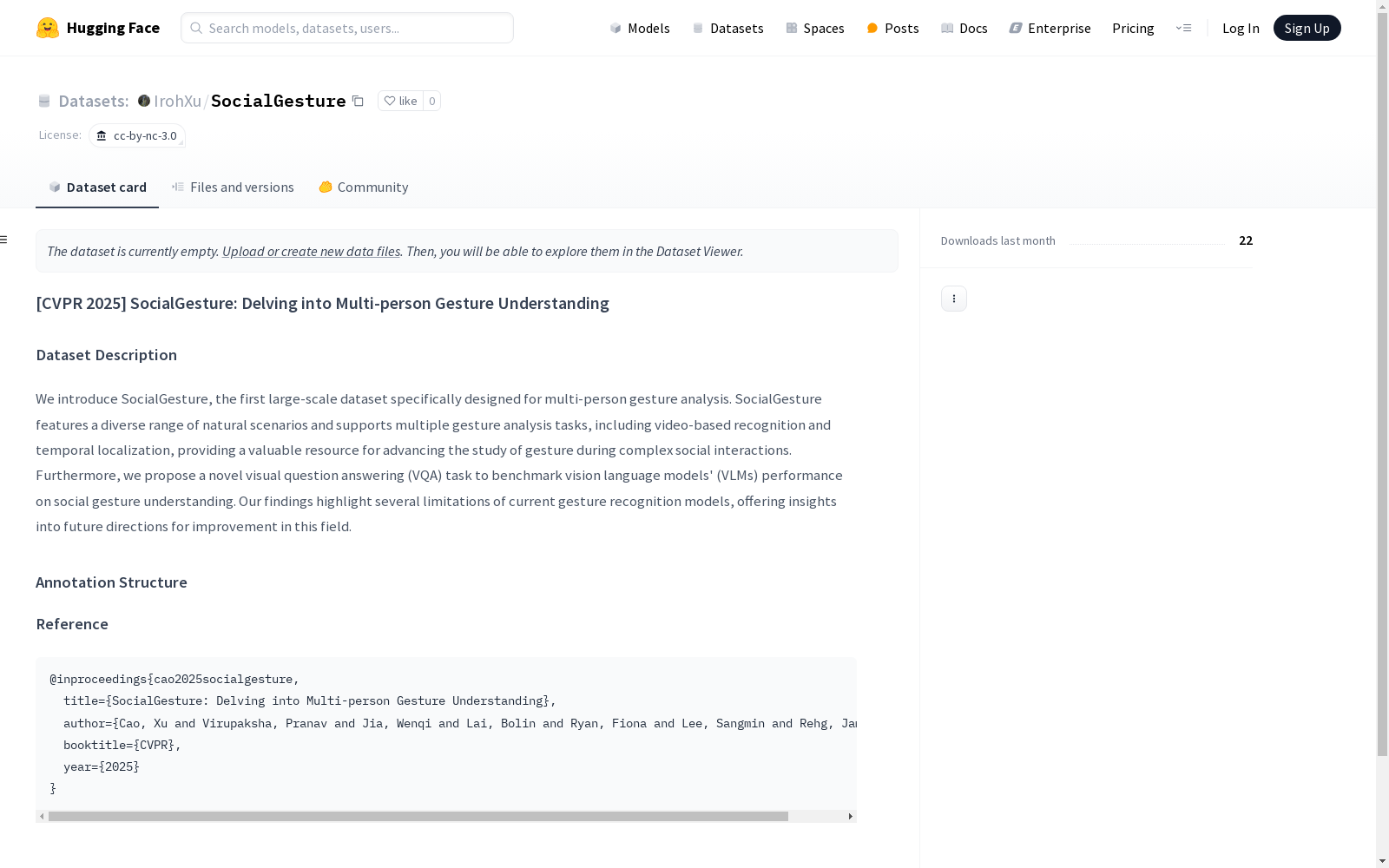Viewport: 1389px width, 868px height.
Task: Toggle the table of contents sidebar icon
Action: [4, 240]
